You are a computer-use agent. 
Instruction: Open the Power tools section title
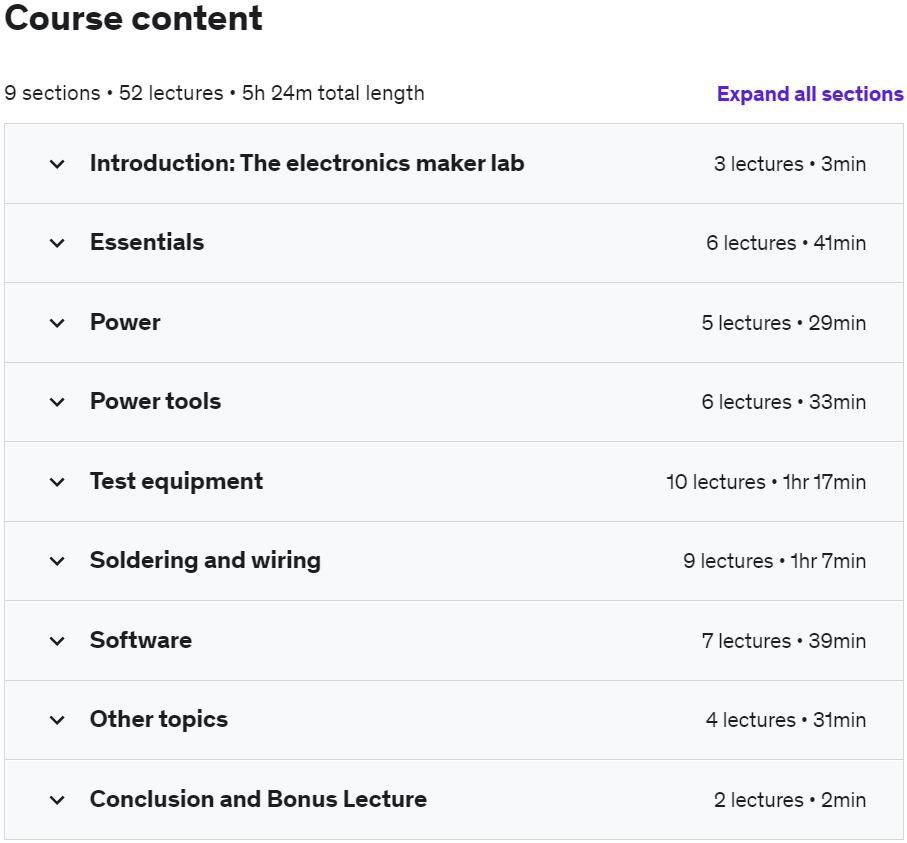[155, 401]
